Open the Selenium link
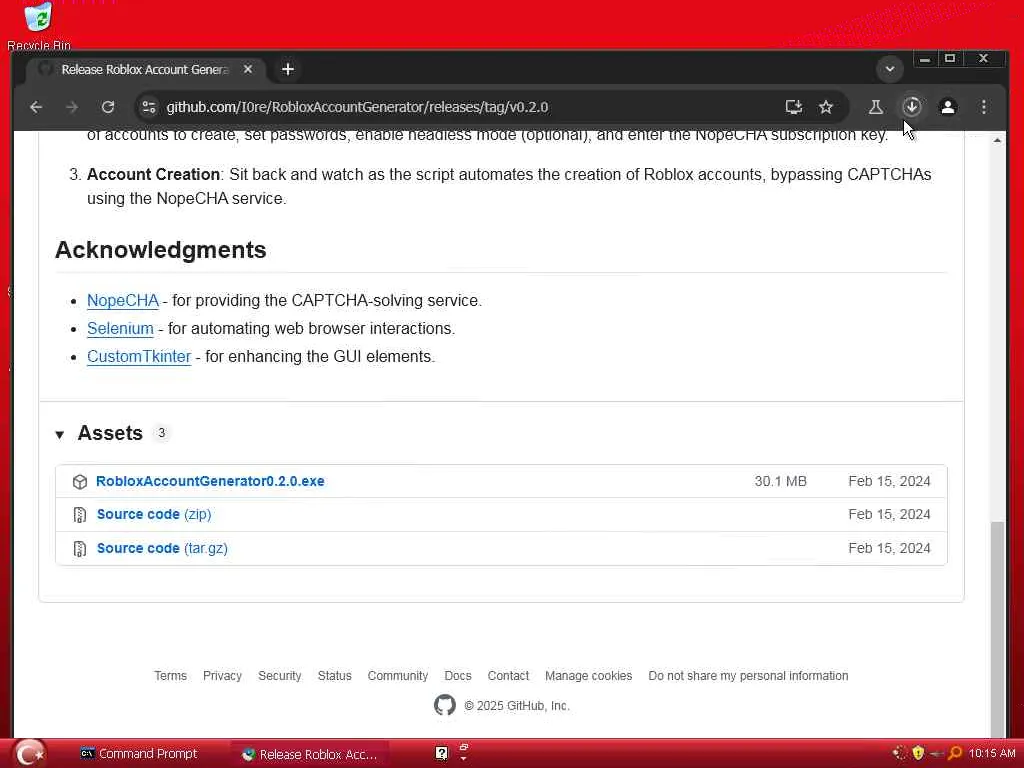 coord(120,328)
